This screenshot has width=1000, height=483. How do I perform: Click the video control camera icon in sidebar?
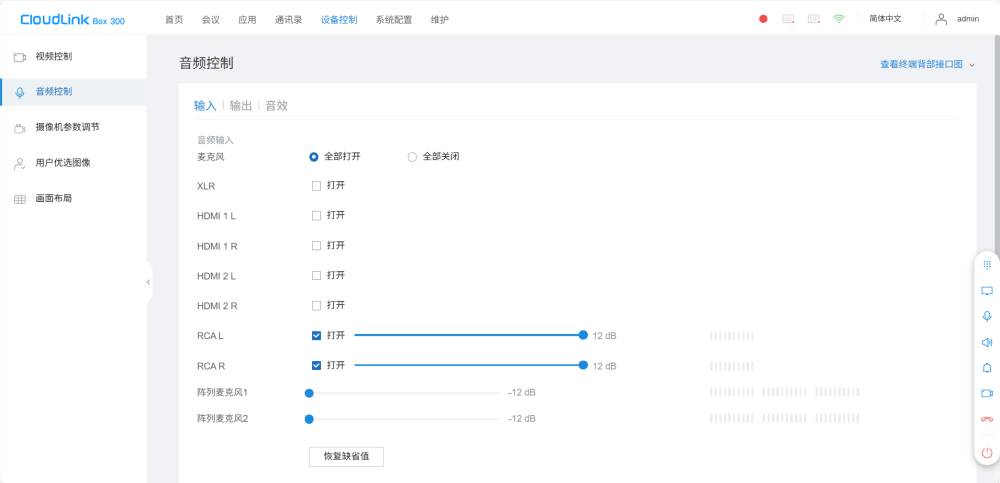click(20, 57)
